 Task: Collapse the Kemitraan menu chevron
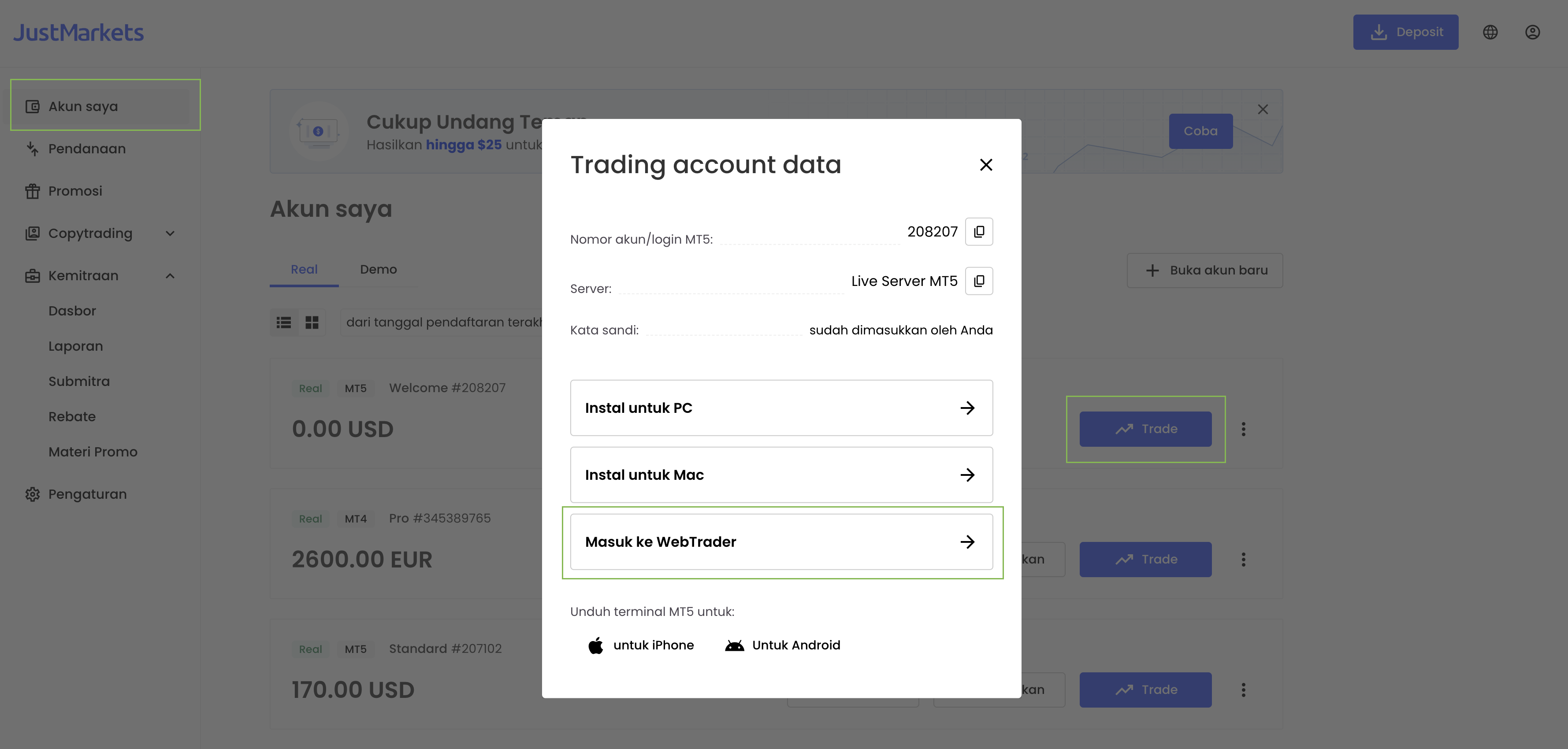coord(170,276)
